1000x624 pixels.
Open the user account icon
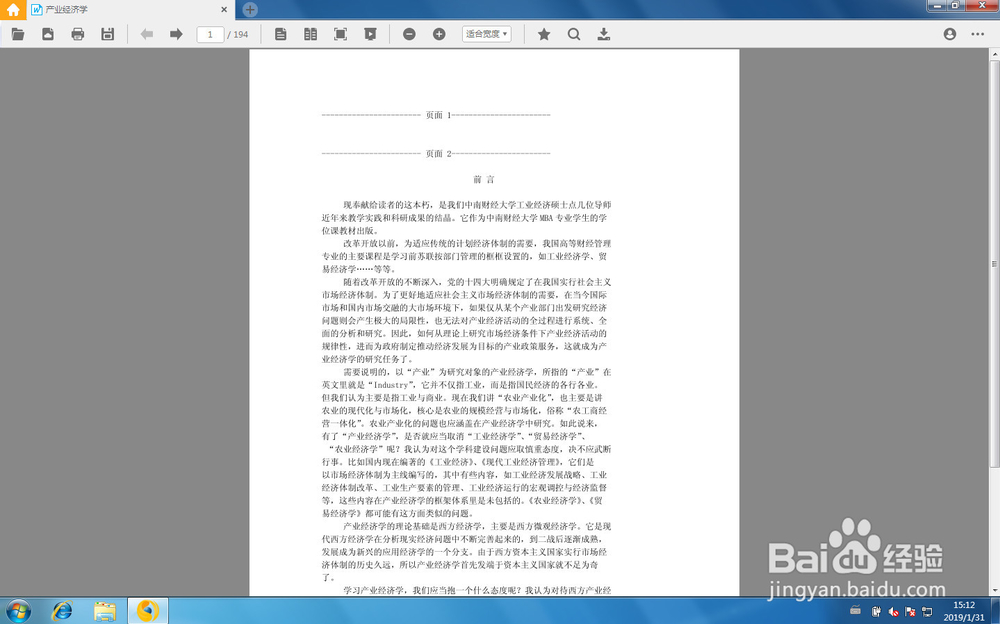click(949, 33)
